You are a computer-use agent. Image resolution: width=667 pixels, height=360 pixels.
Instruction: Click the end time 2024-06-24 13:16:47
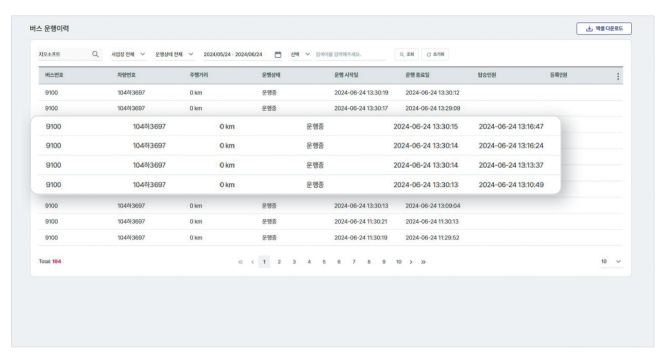pyautogui.click(x=511, y=126)
